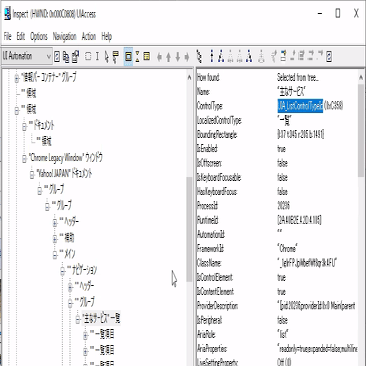Select the Yahoo! JAPAN ドキュメント tree item
366x366 pixels.
coord(64,174)
